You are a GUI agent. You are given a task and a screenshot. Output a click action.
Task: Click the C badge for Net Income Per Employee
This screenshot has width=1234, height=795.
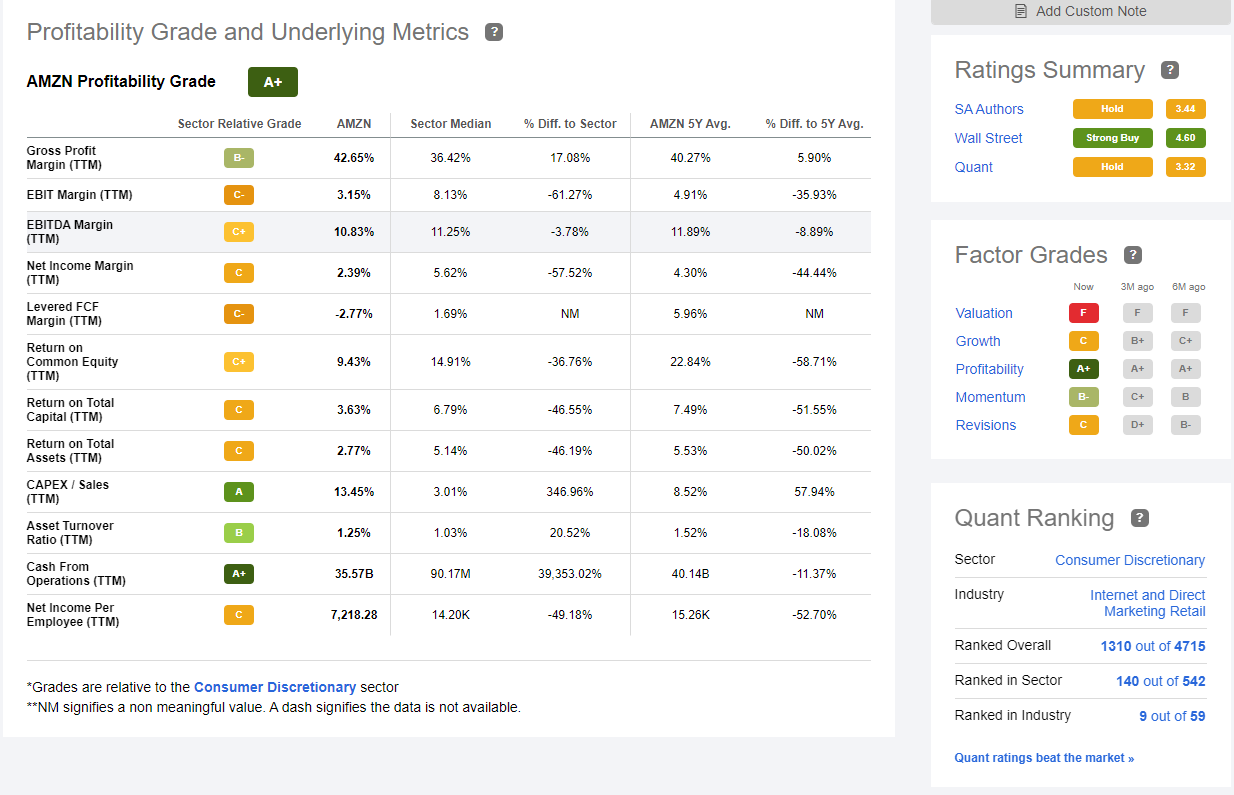tap(238, 615)
